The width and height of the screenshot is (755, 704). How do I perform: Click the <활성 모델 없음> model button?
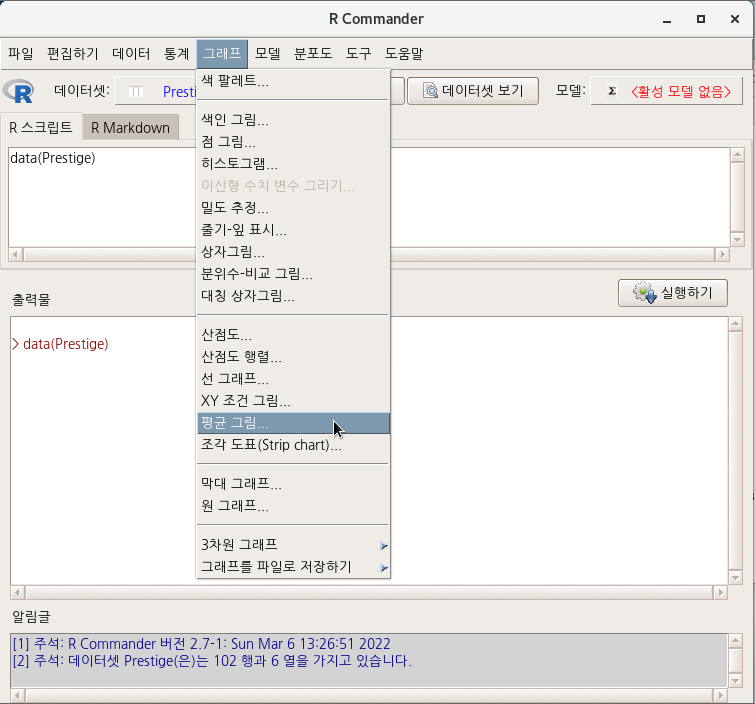[666, 91]
